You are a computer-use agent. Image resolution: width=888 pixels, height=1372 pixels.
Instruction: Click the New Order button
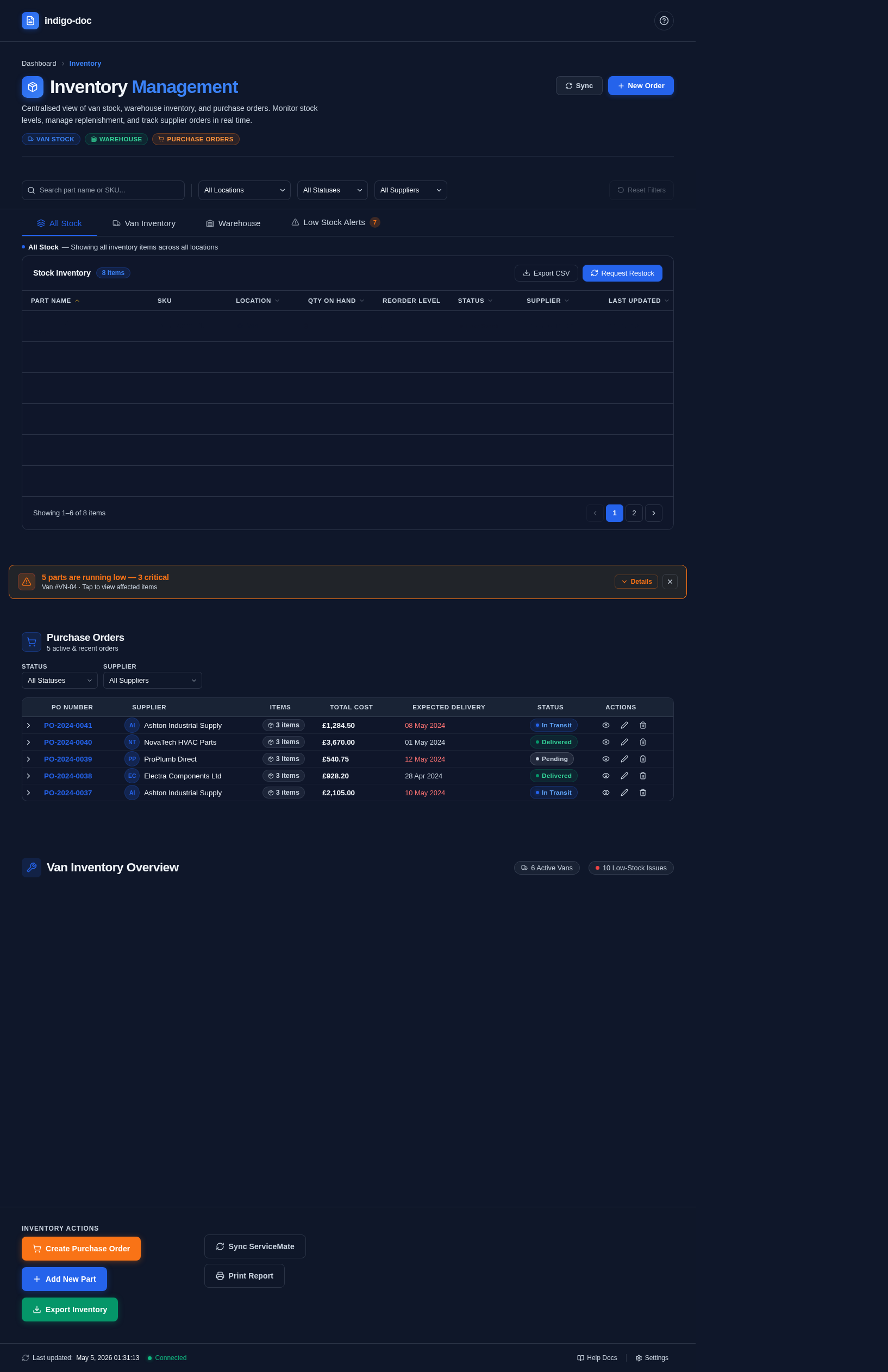pyautogui.click(x=641, y=86)
